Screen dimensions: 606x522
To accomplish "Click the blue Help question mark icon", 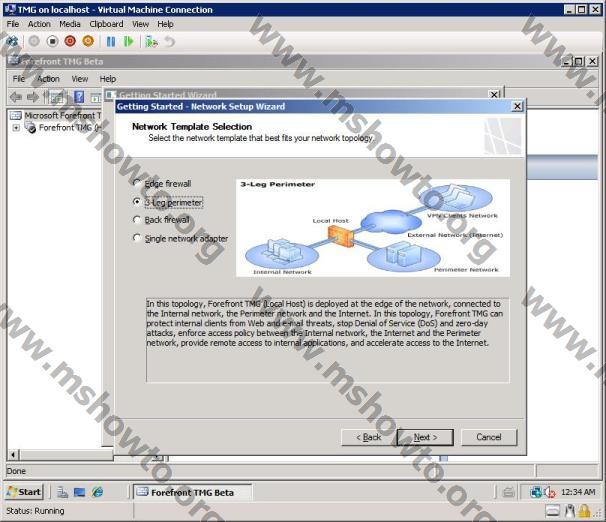I will point(79,97).
